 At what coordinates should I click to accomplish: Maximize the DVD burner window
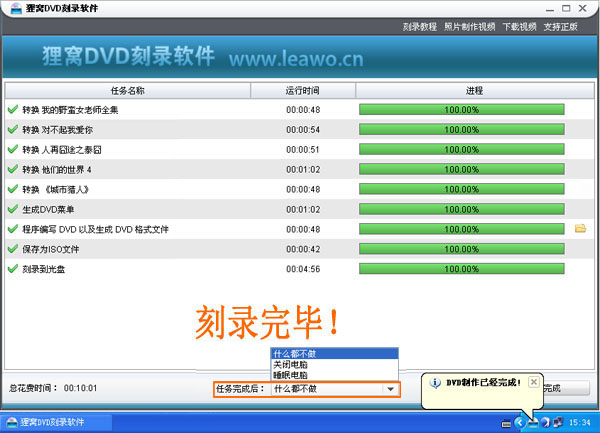[x=566, y=8]
